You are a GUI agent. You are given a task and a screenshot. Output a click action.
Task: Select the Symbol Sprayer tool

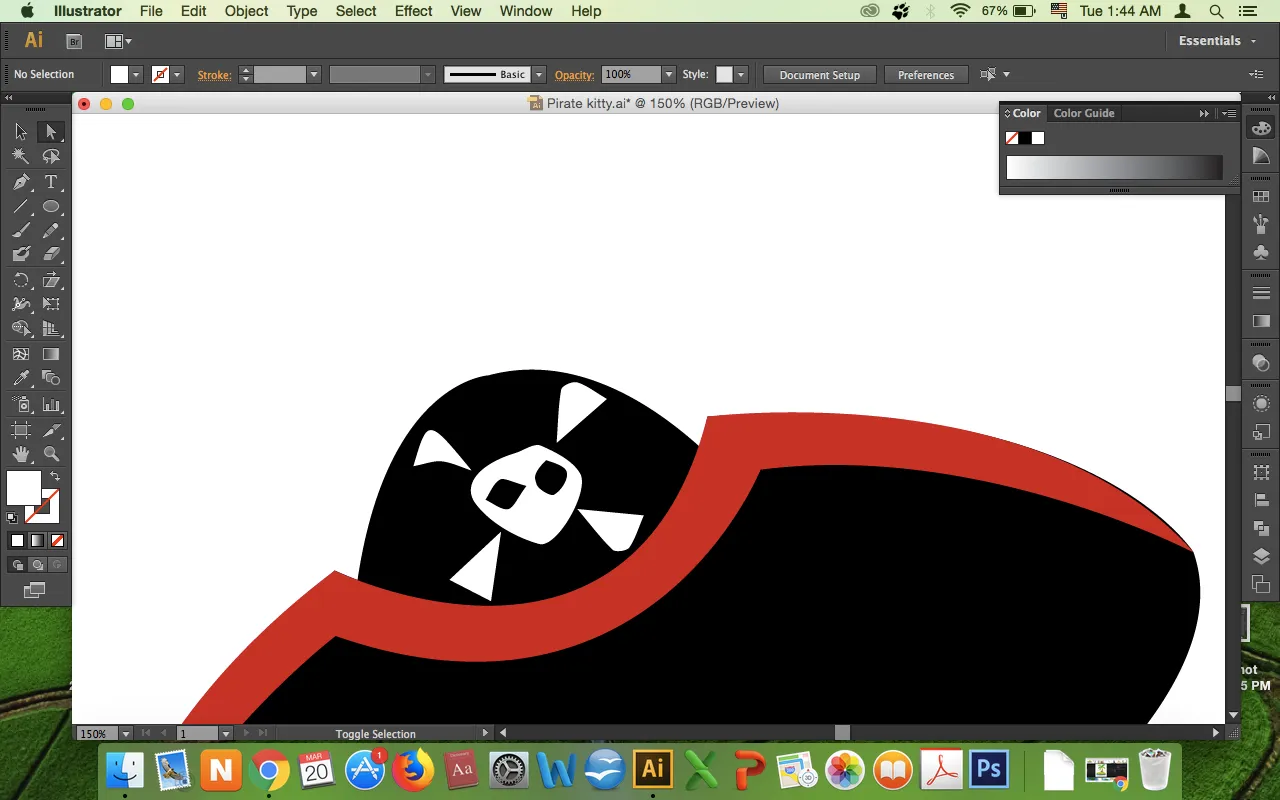21,405
